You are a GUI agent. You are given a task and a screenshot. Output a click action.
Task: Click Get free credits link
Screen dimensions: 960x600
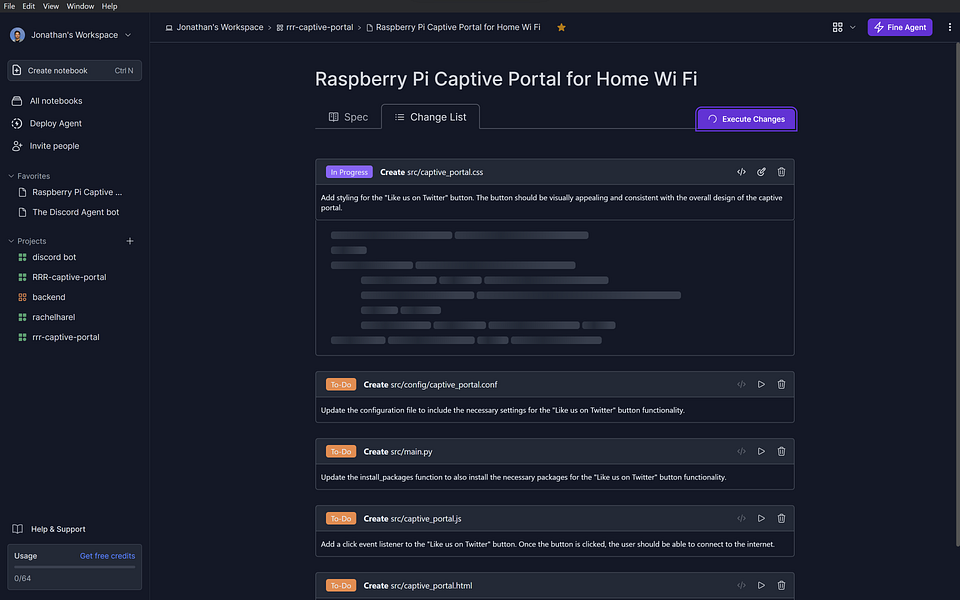107,556
